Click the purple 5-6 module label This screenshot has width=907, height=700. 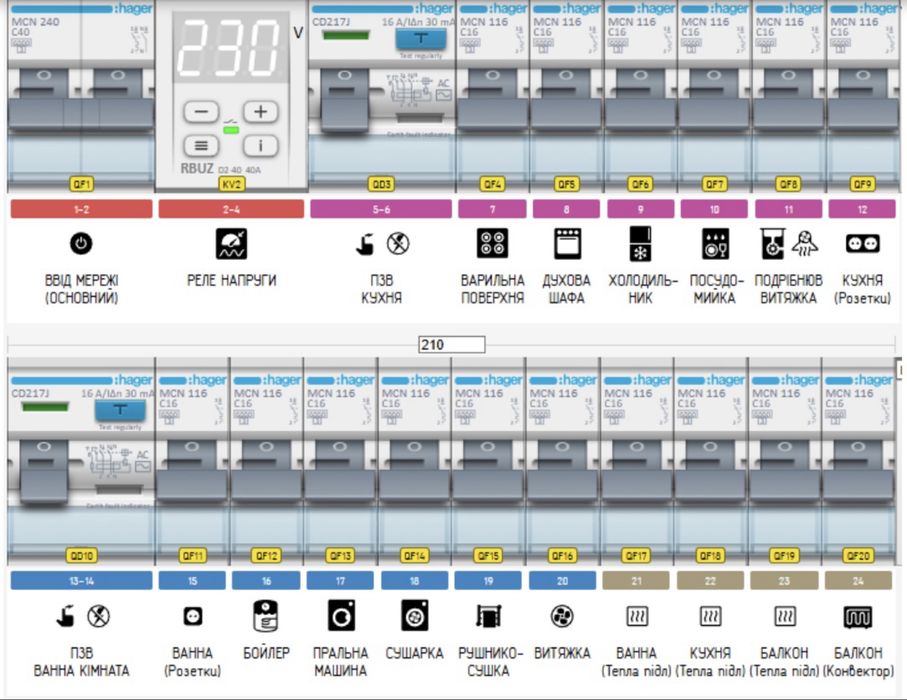click(x=381, y=209)
